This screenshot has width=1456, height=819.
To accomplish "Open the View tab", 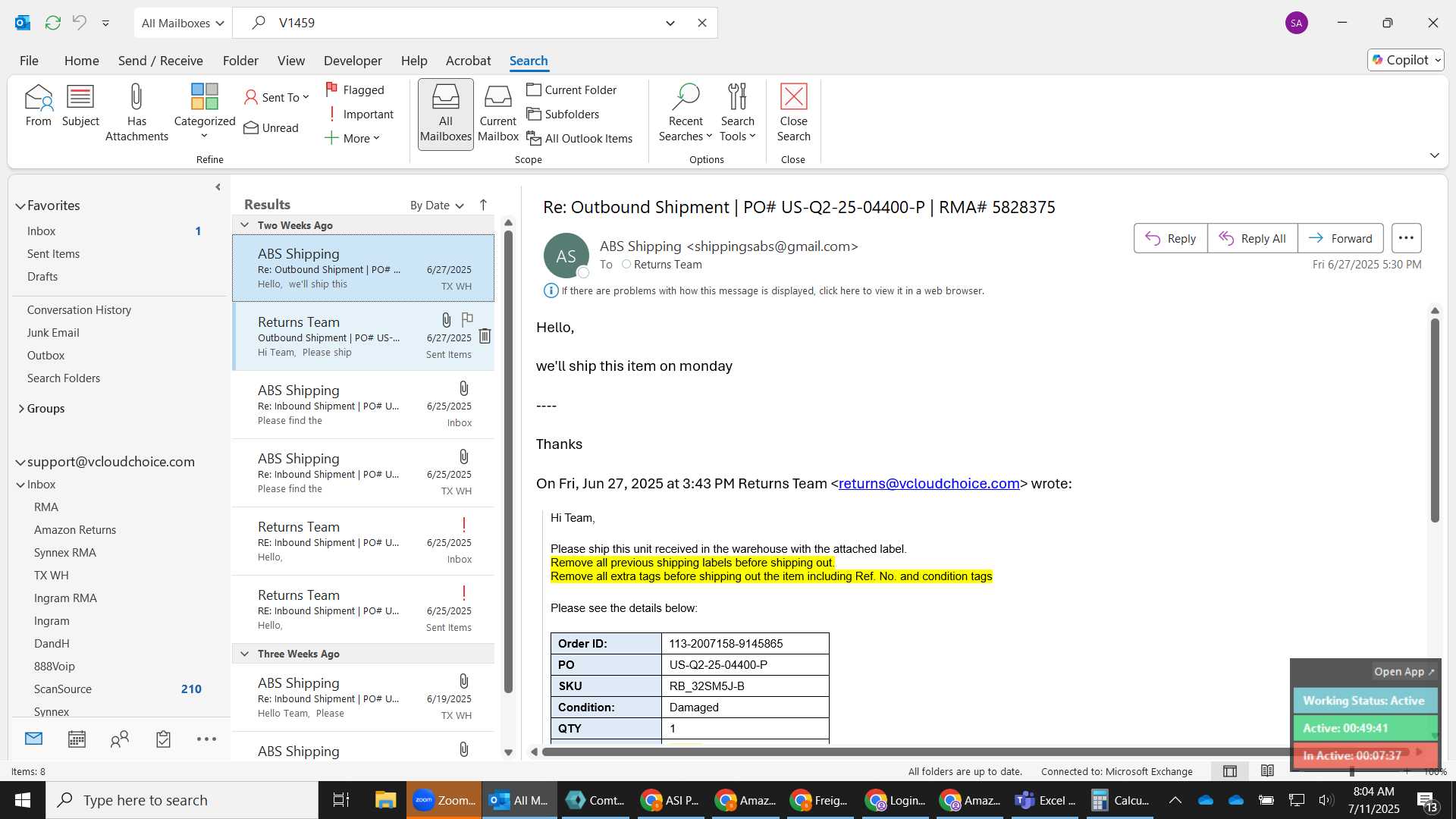I will [x=290, y=60].
